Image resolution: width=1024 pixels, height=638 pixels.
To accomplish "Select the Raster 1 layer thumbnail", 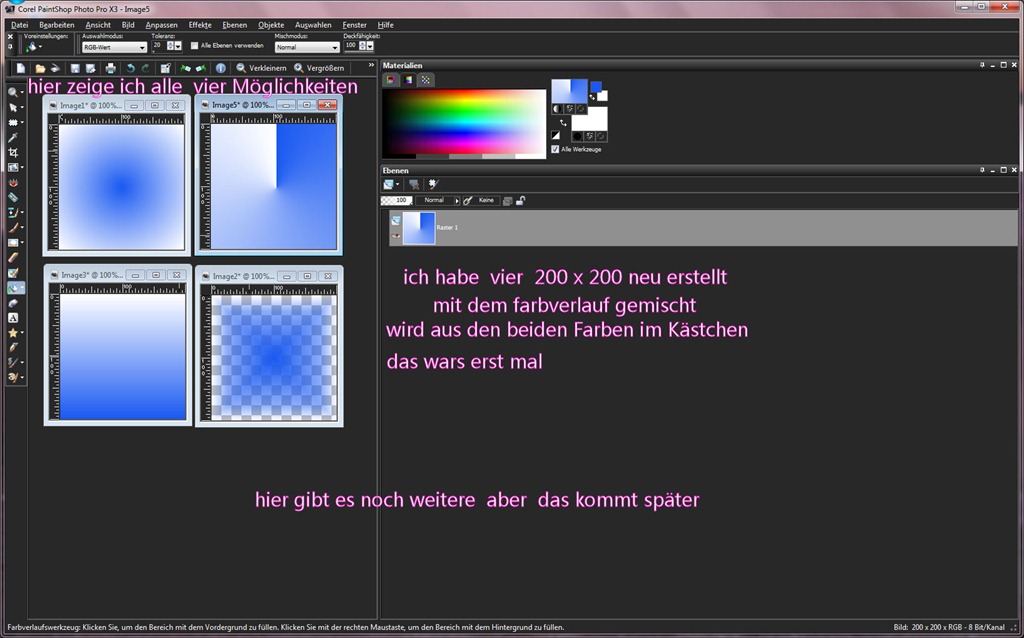I will pyautogui.click(x=419, y=228).
